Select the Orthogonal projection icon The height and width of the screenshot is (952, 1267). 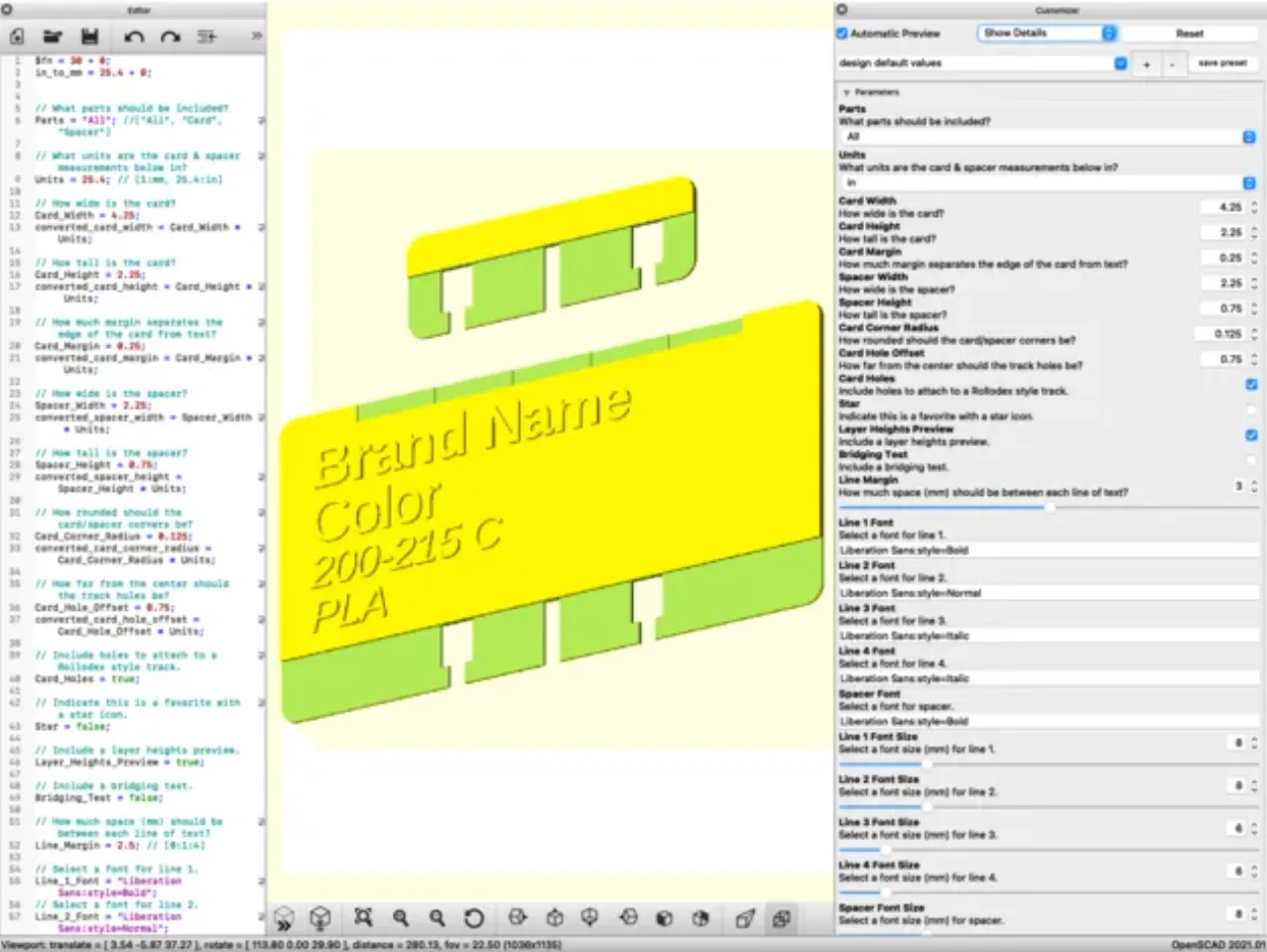coord(782,918)
